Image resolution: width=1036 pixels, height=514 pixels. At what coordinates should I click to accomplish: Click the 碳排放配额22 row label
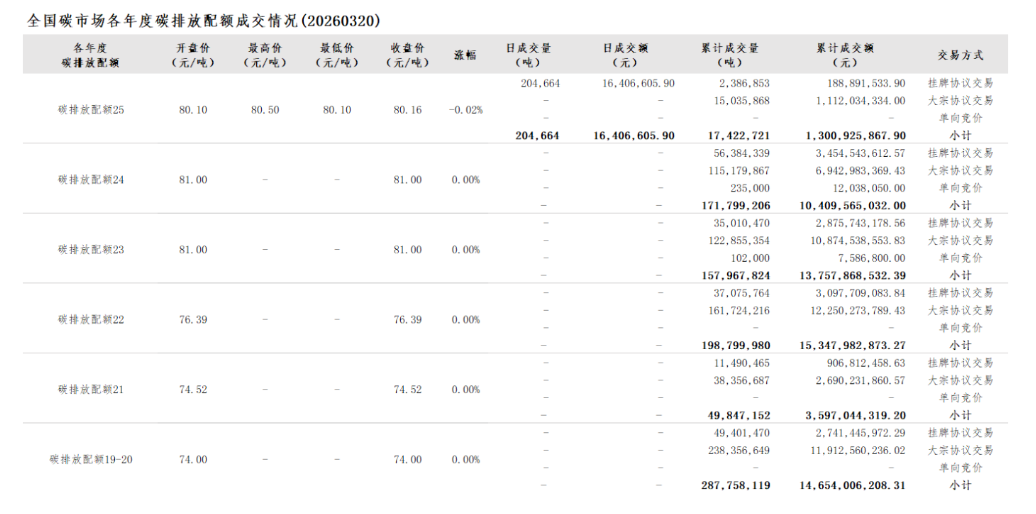coord(91,319)
